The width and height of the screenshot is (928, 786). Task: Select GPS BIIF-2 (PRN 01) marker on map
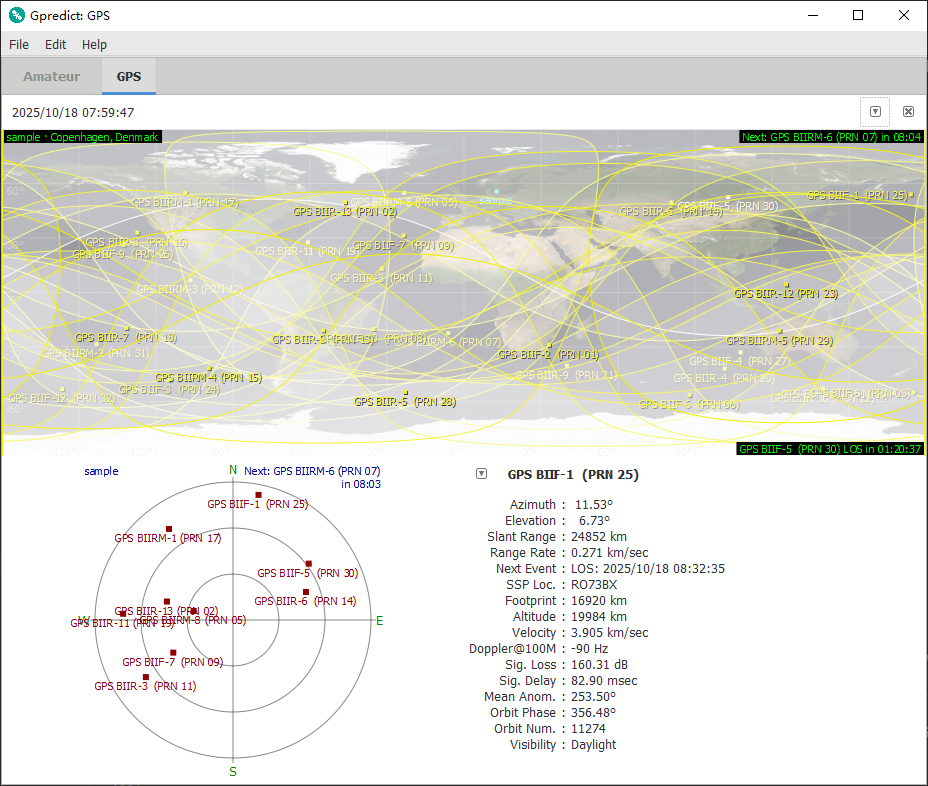tap(549, 346)
